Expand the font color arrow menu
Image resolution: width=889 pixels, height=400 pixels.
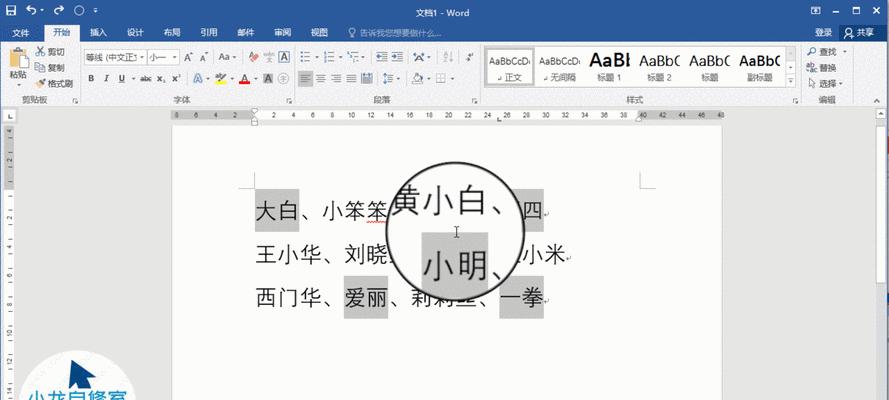point(256,79)
